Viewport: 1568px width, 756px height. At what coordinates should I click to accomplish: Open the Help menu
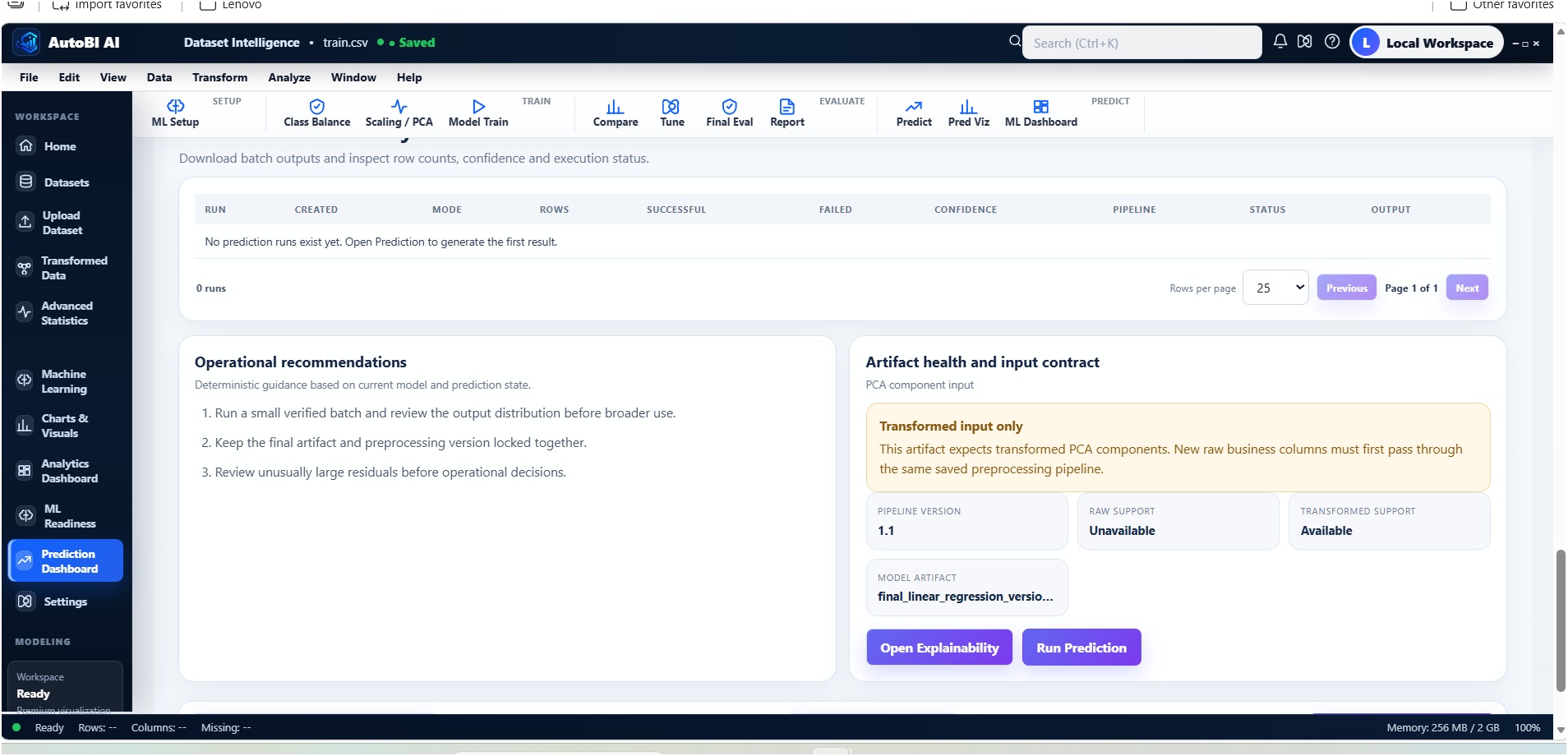click(409, 77)
